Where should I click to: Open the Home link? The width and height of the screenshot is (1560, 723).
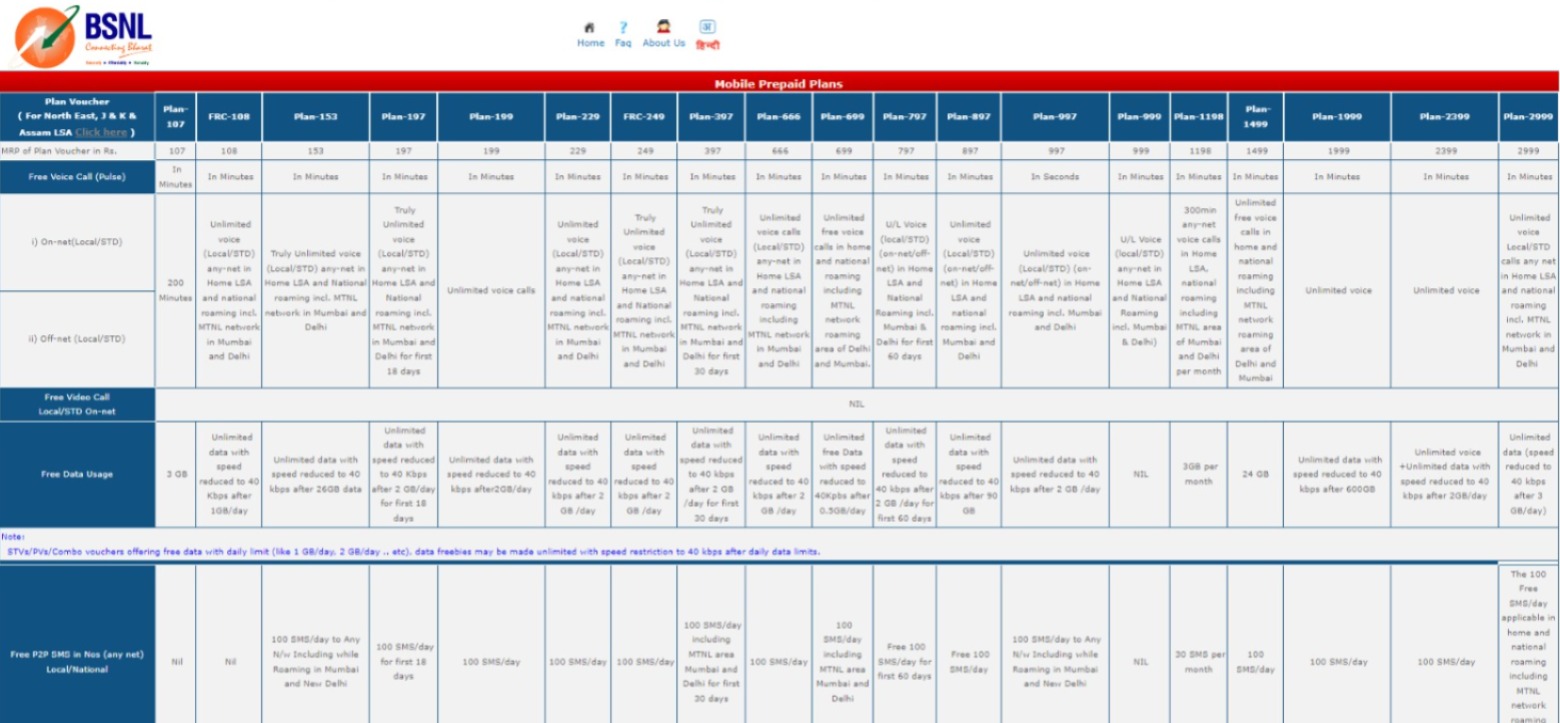point(590,43)
